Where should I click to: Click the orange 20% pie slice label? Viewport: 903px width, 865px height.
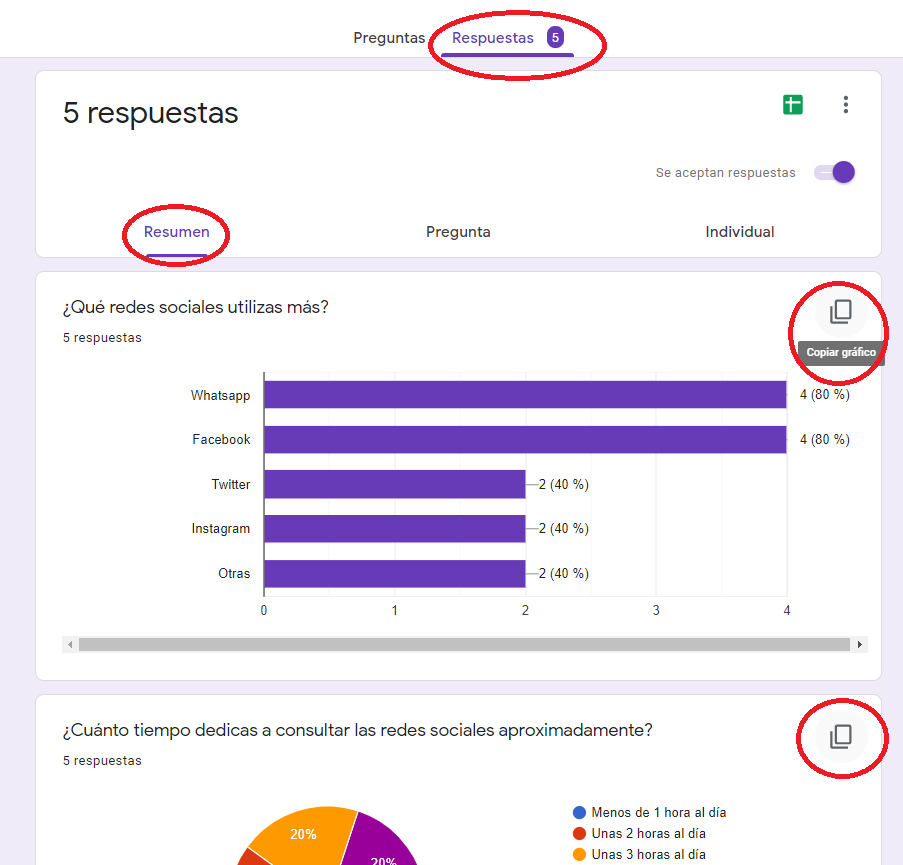pos(304,834)
